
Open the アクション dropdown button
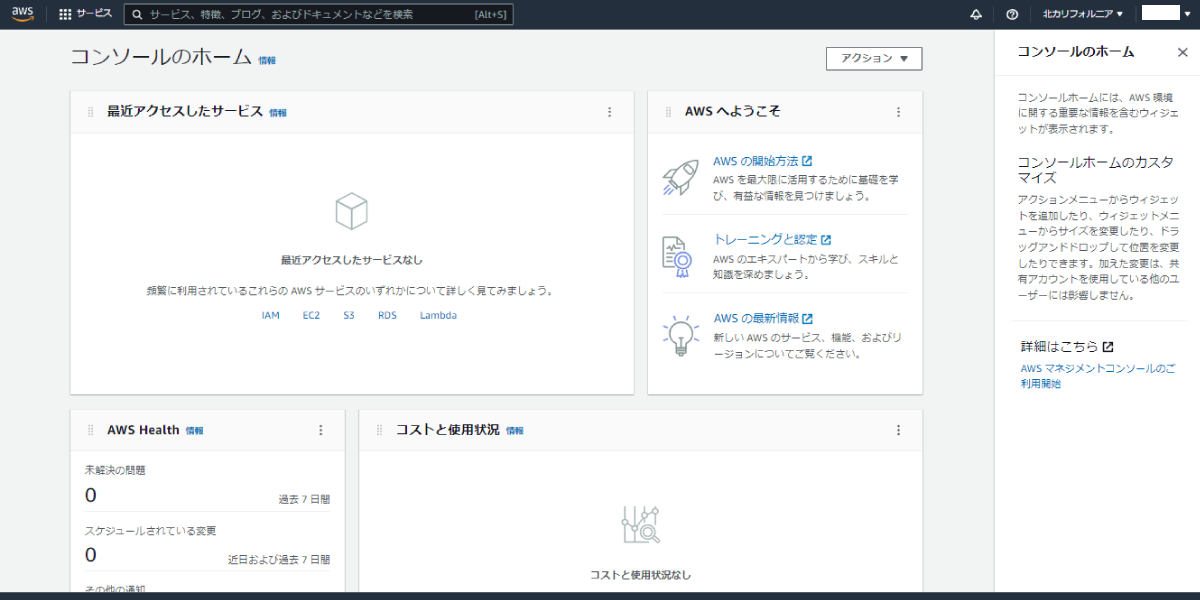click(874, 58)
